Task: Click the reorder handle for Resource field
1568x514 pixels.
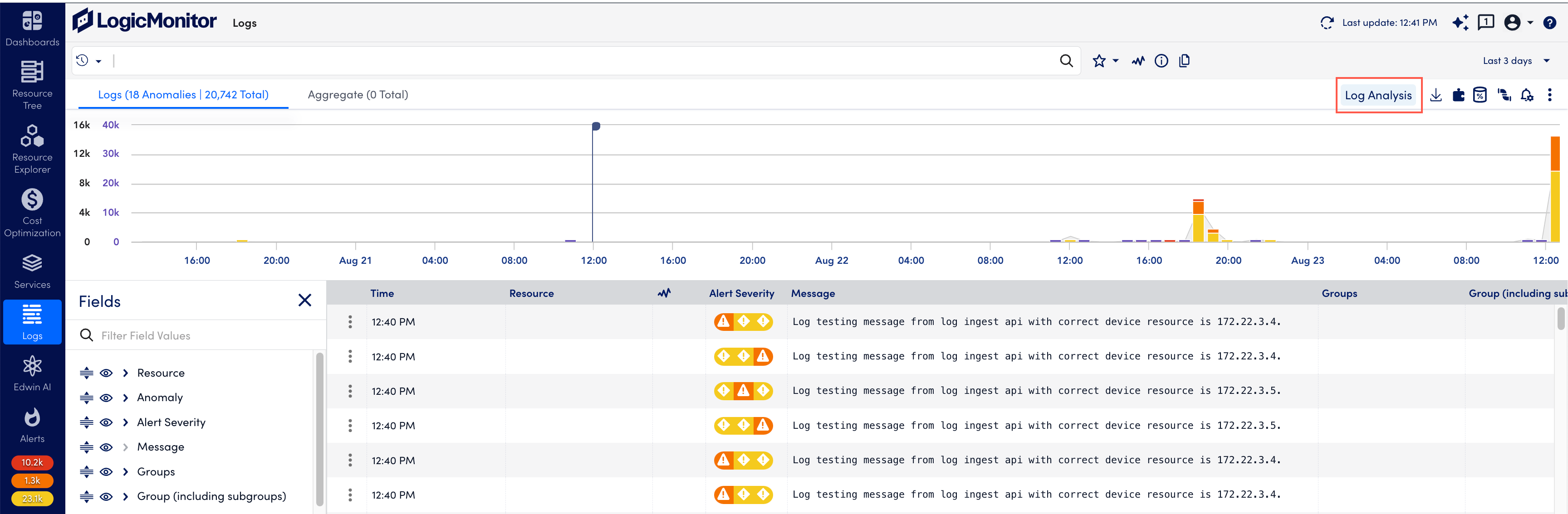Action: click(x=87, y=373)
